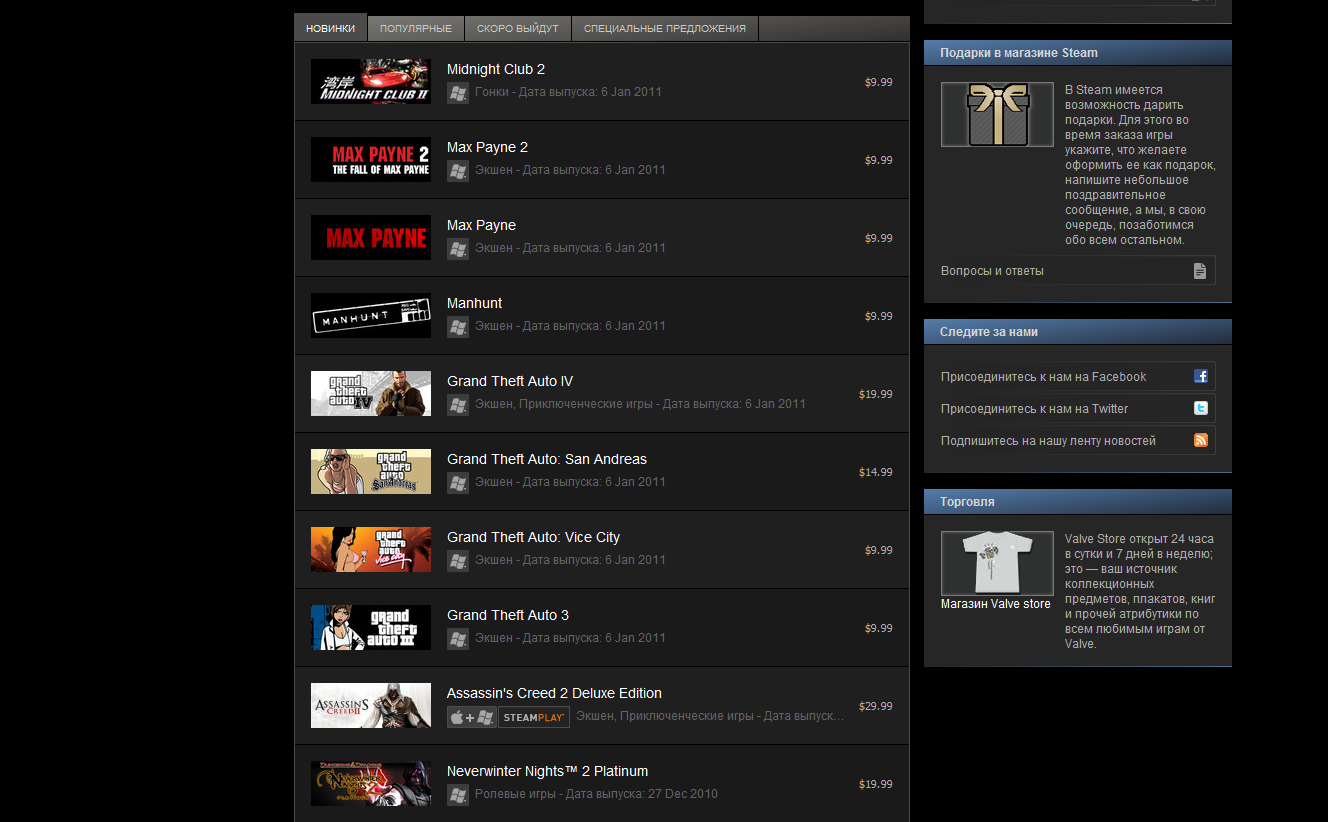Open the Популярные tab
The height and width of the screenshot is (822, 1328).
[x=416, y=28]
